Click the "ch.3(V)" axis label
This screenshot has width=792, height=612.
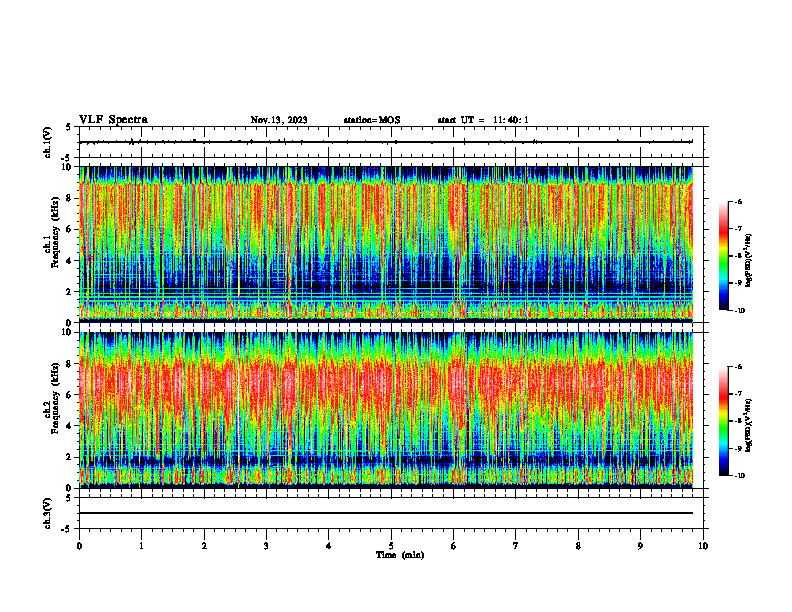tap(48, 513)
